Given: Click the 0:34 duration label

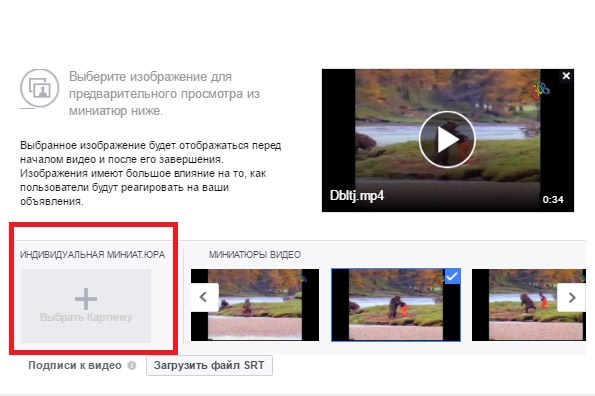Looking at the screenshot, I should click(553, 200).
